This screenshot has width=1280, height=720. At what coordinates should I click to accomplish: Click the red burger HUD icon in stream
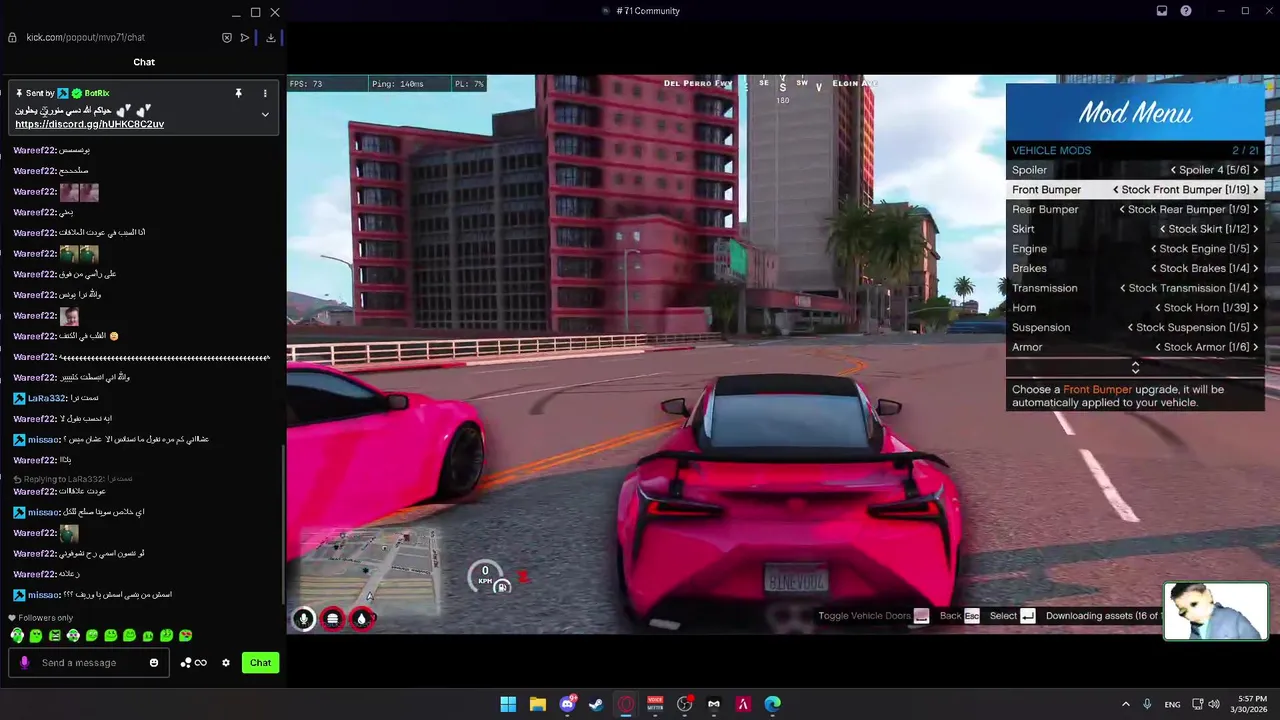(333, 619)
